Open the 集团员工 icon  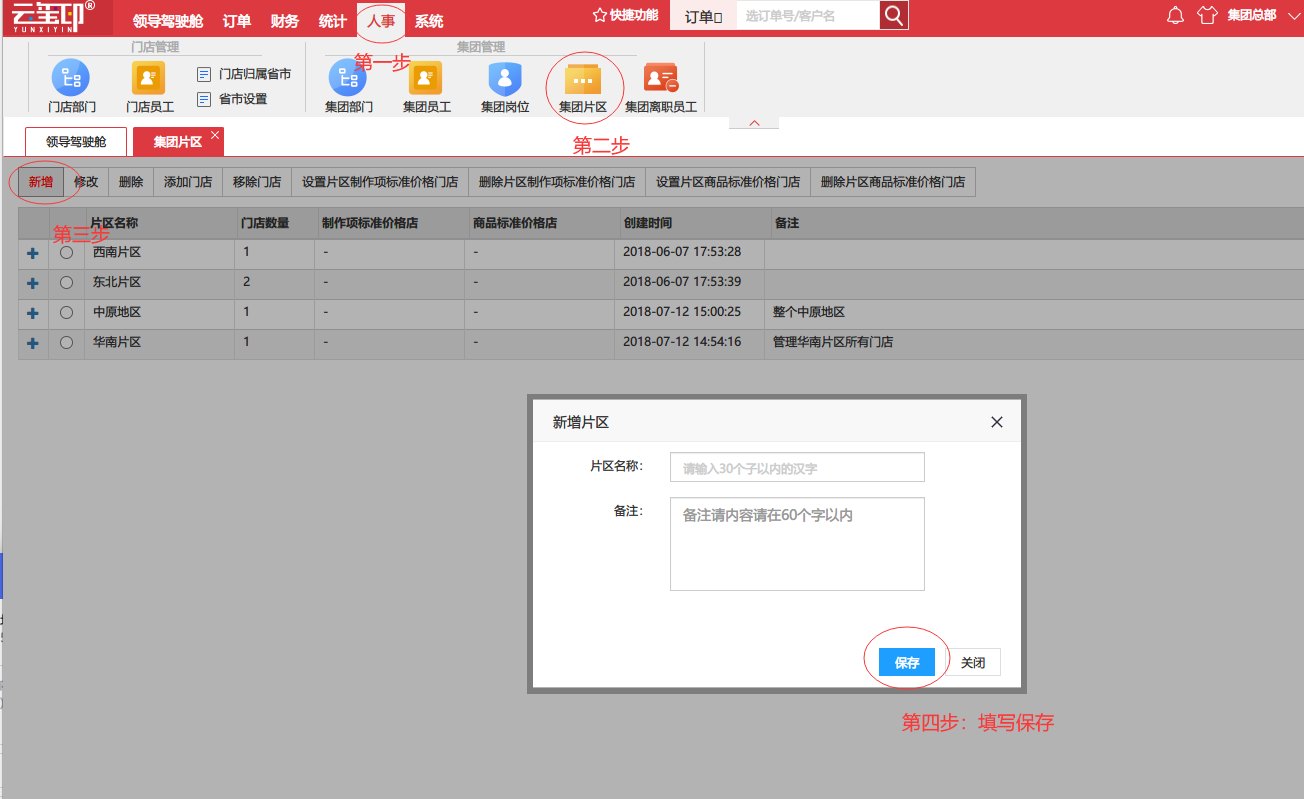pyautogui.click(x=426, y=78)
